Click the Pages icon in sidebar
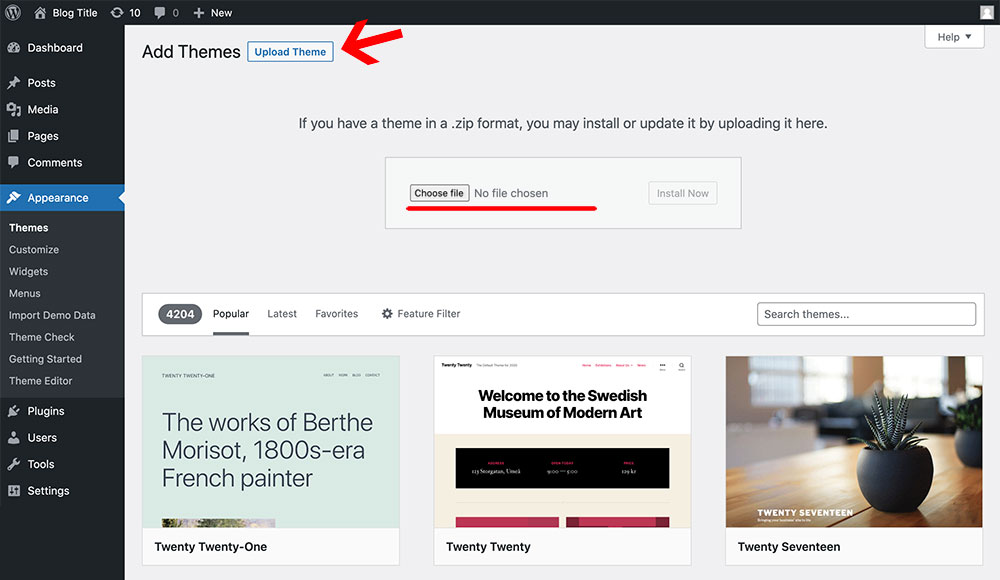Image resolution: width=1000 pixels, height=580 pixels. click(13, 136)
